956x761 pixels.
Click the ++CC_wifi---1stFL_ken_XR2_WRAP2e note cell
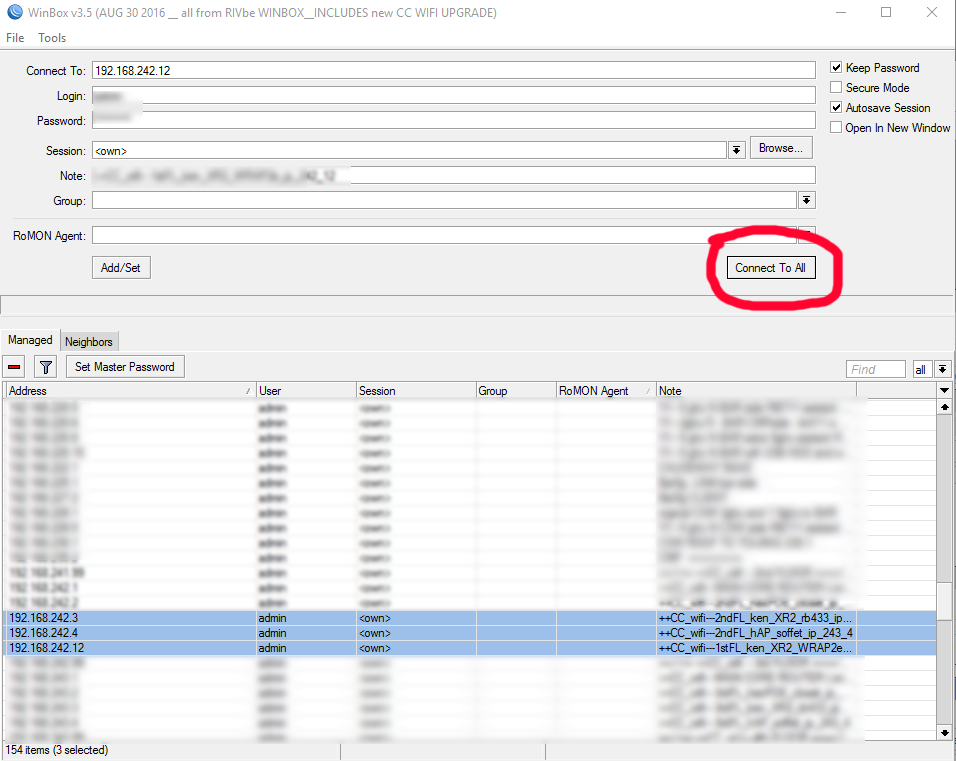pyautogui.click(x=756, y=648)
